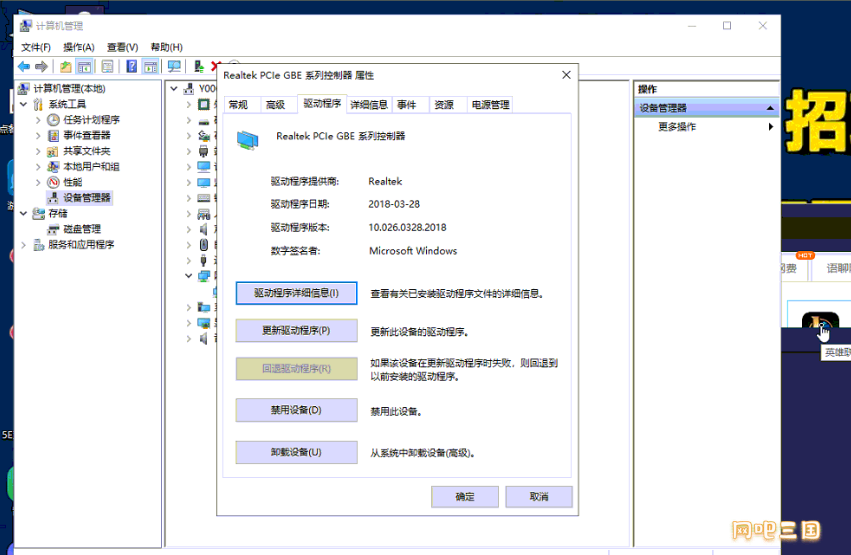Viewport: 851px width, 555px height.
Task: Select 性能 in the console tree
Action: pyautogui.click(x=73, y=182)
